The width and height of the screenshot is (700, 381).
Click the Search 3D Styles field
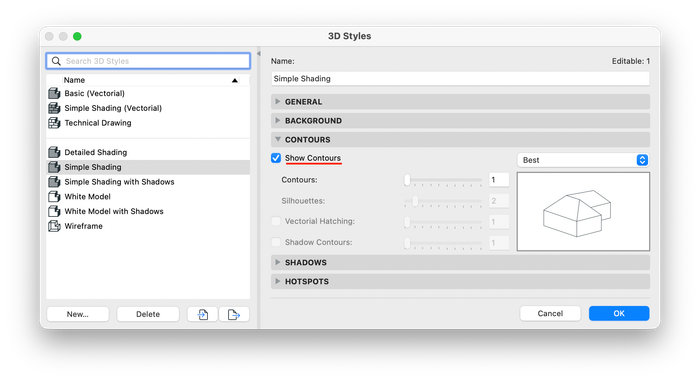(148, 61)
